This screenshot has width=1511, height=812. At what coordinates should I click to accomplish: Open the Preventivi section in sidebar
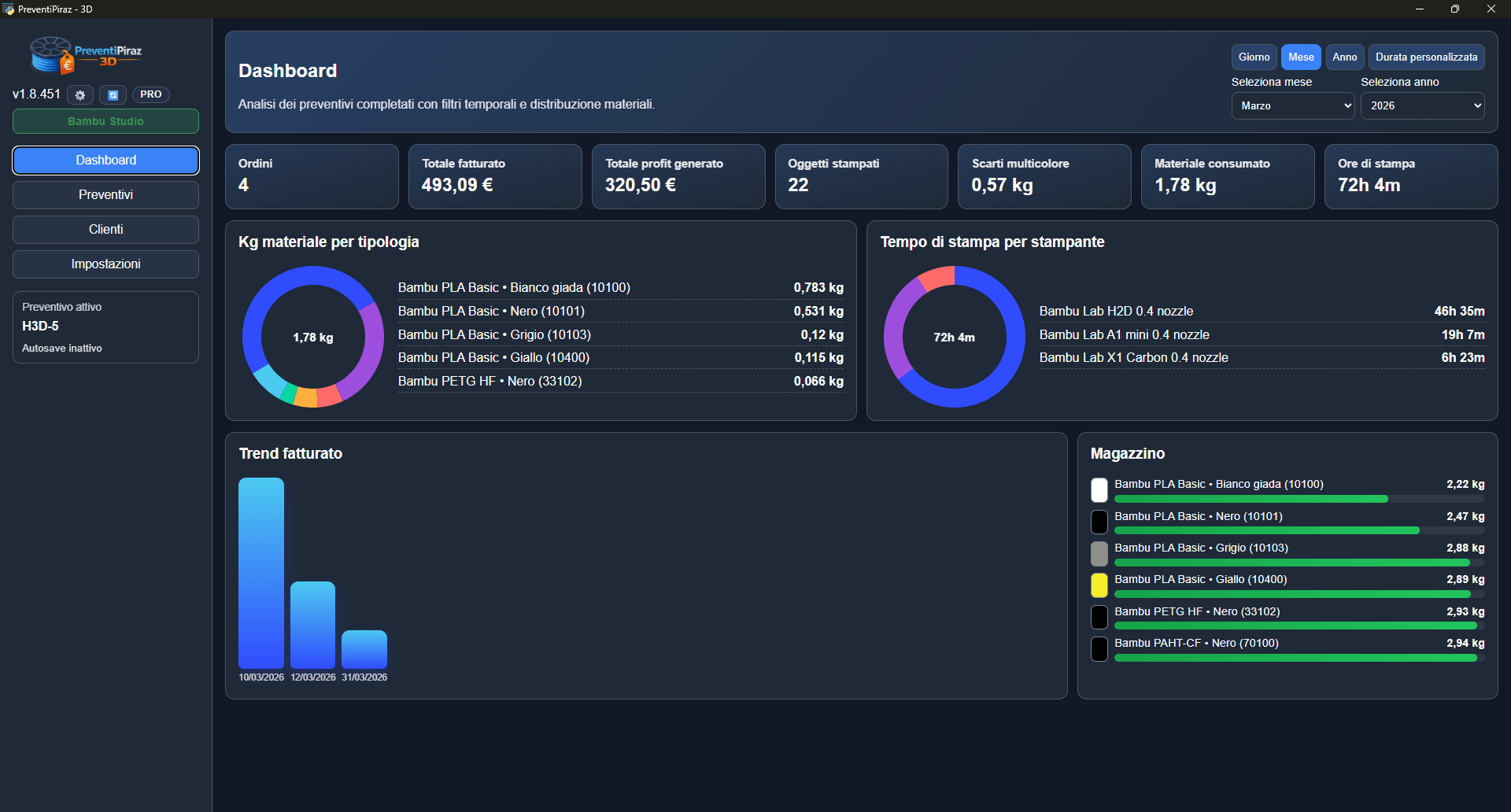pyautogui.click(x=105, y=195)
